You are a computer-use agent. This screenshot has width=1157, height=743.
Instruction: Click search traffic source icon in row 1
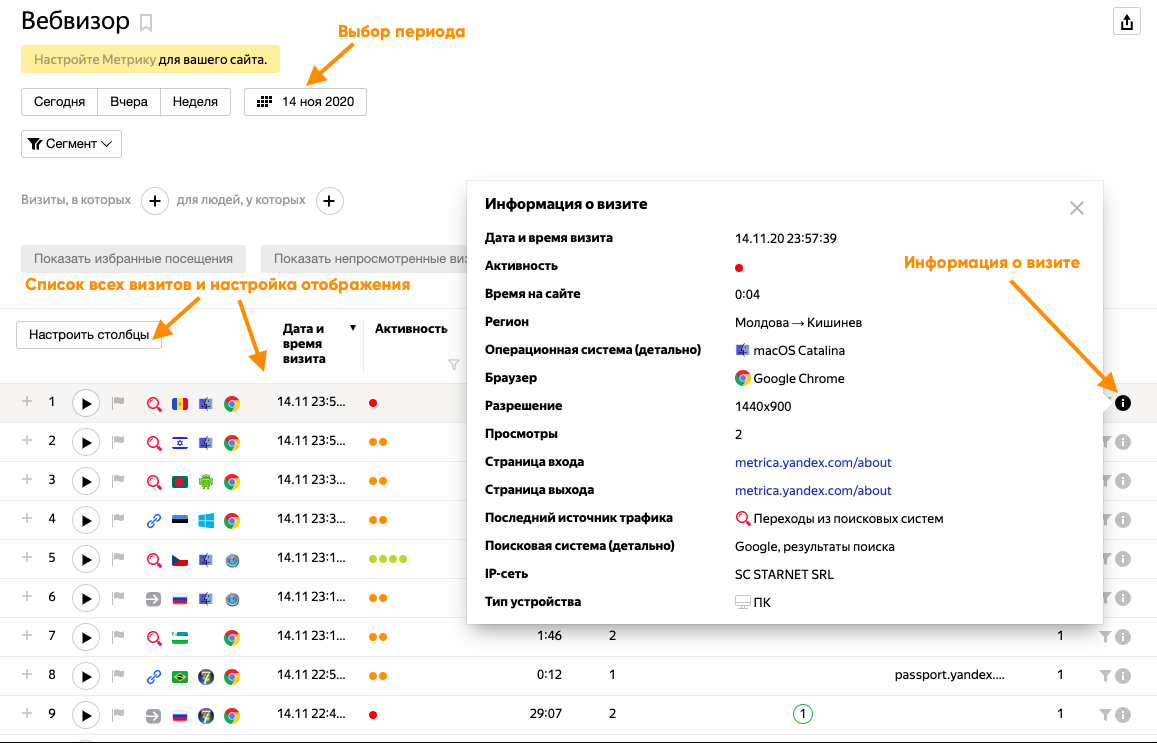coord(153,404)
